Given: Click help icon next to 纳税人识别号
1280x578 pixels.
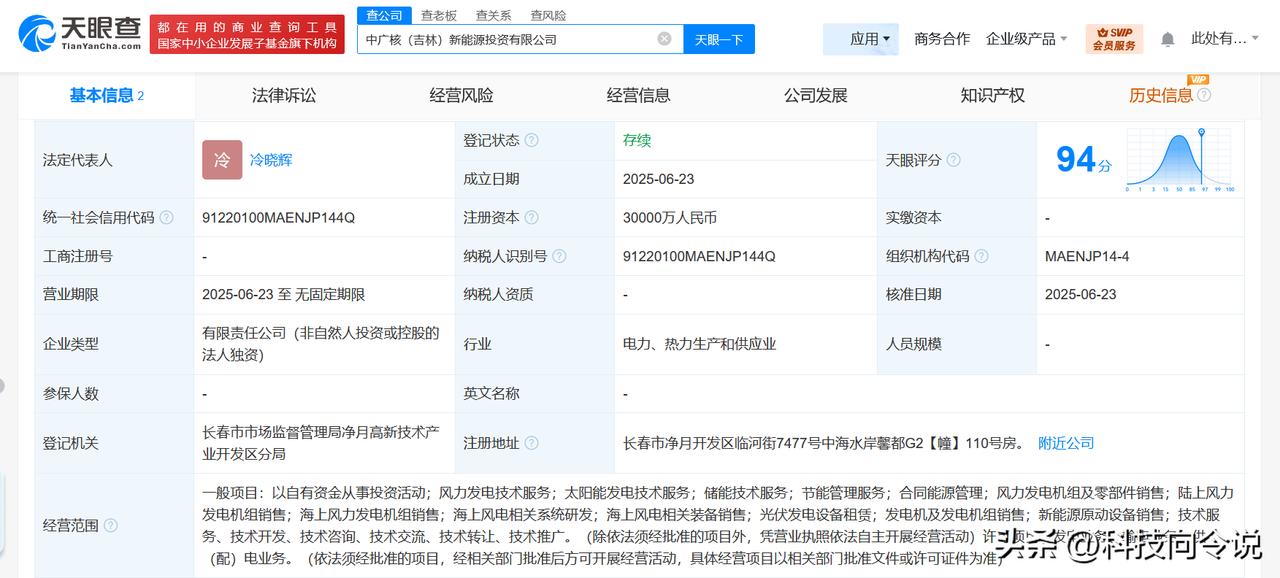Looking at the screenshot, I should [x=558, y=256].
